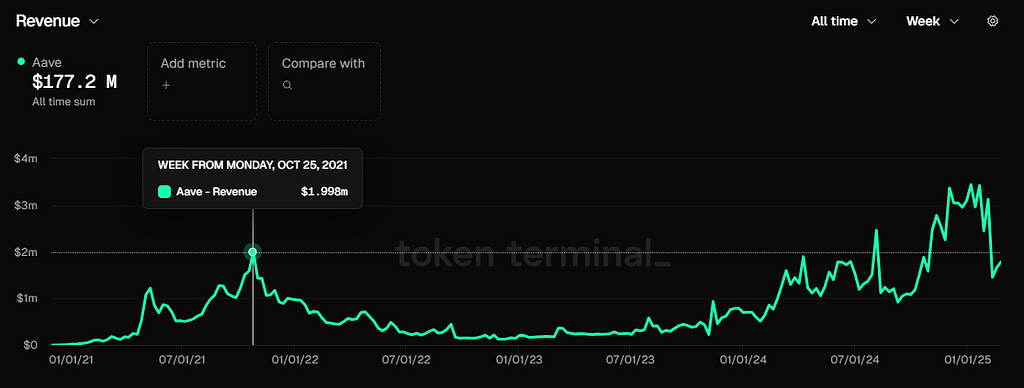
Task: Click the Aave series label
Action: click(x=46, y=63)
